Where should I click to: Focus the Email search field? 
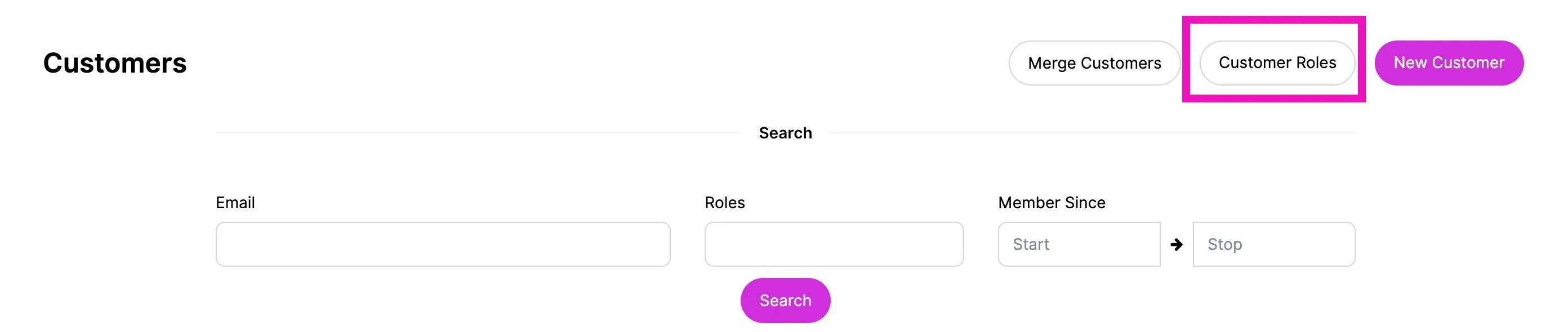click(x=443, y=244)
